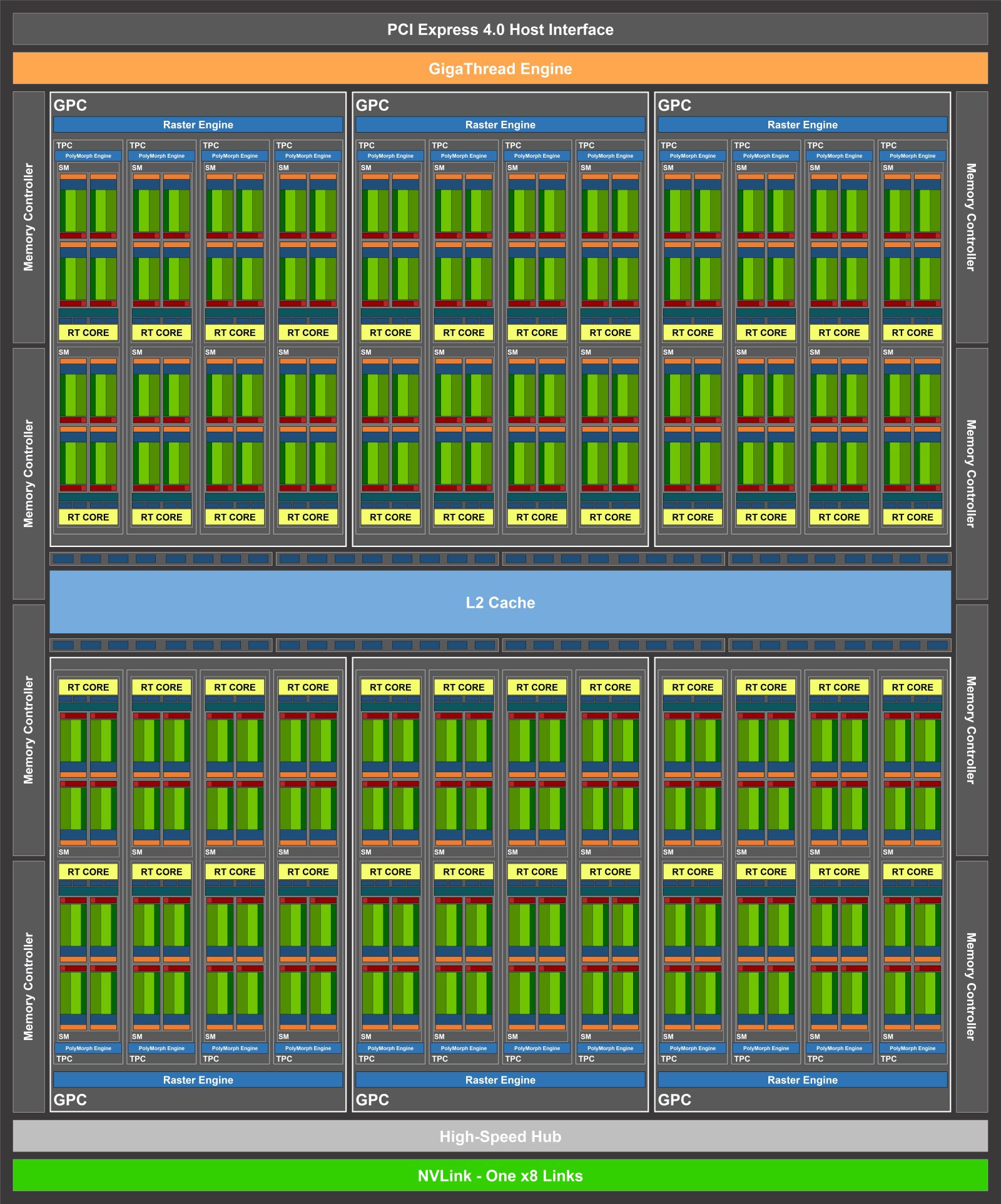
Task: Click the topmost Memory Controller on the left edge
Action: coord(29,217)
